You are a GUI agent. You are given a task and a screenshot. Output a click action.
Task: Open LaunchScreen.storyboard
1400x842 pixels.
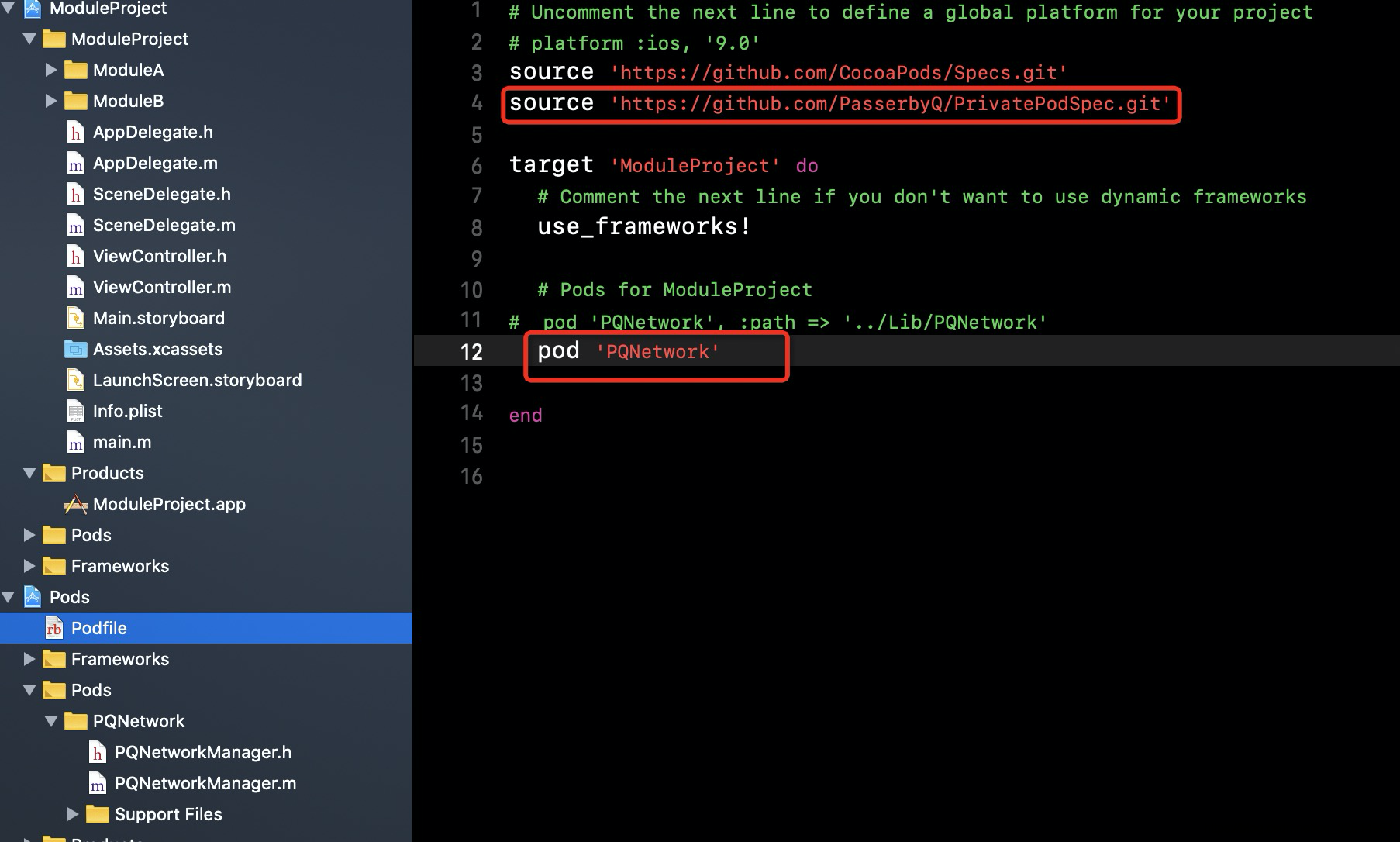pyautogui.click(x=198, y=380)
